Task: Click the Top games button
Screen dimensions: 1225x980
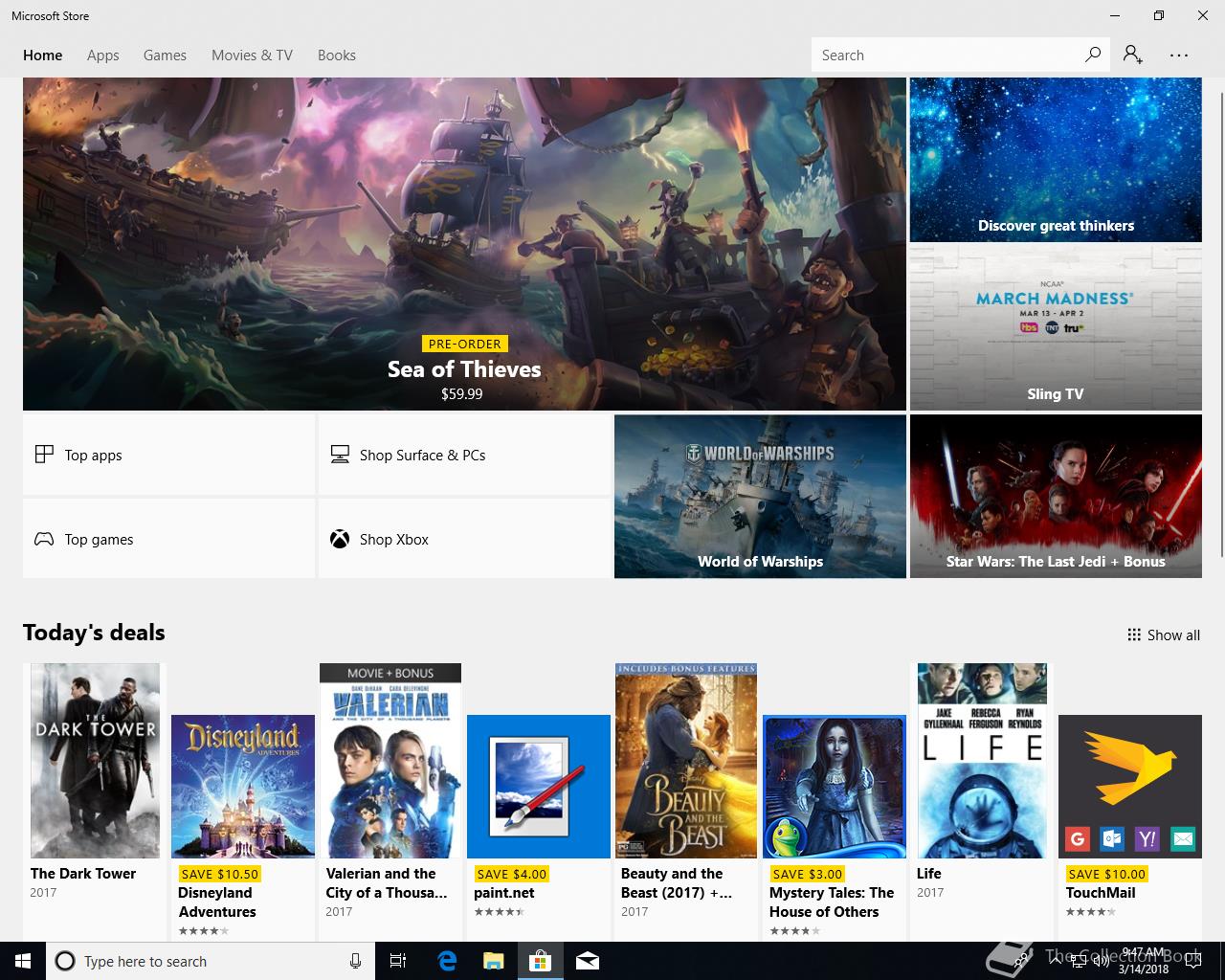Action: (x=168, y=539)
